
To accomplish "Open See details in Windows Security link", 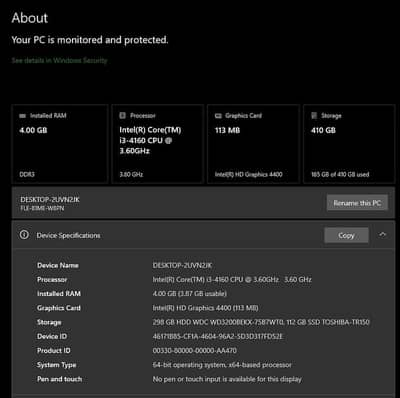I will 59,60.
